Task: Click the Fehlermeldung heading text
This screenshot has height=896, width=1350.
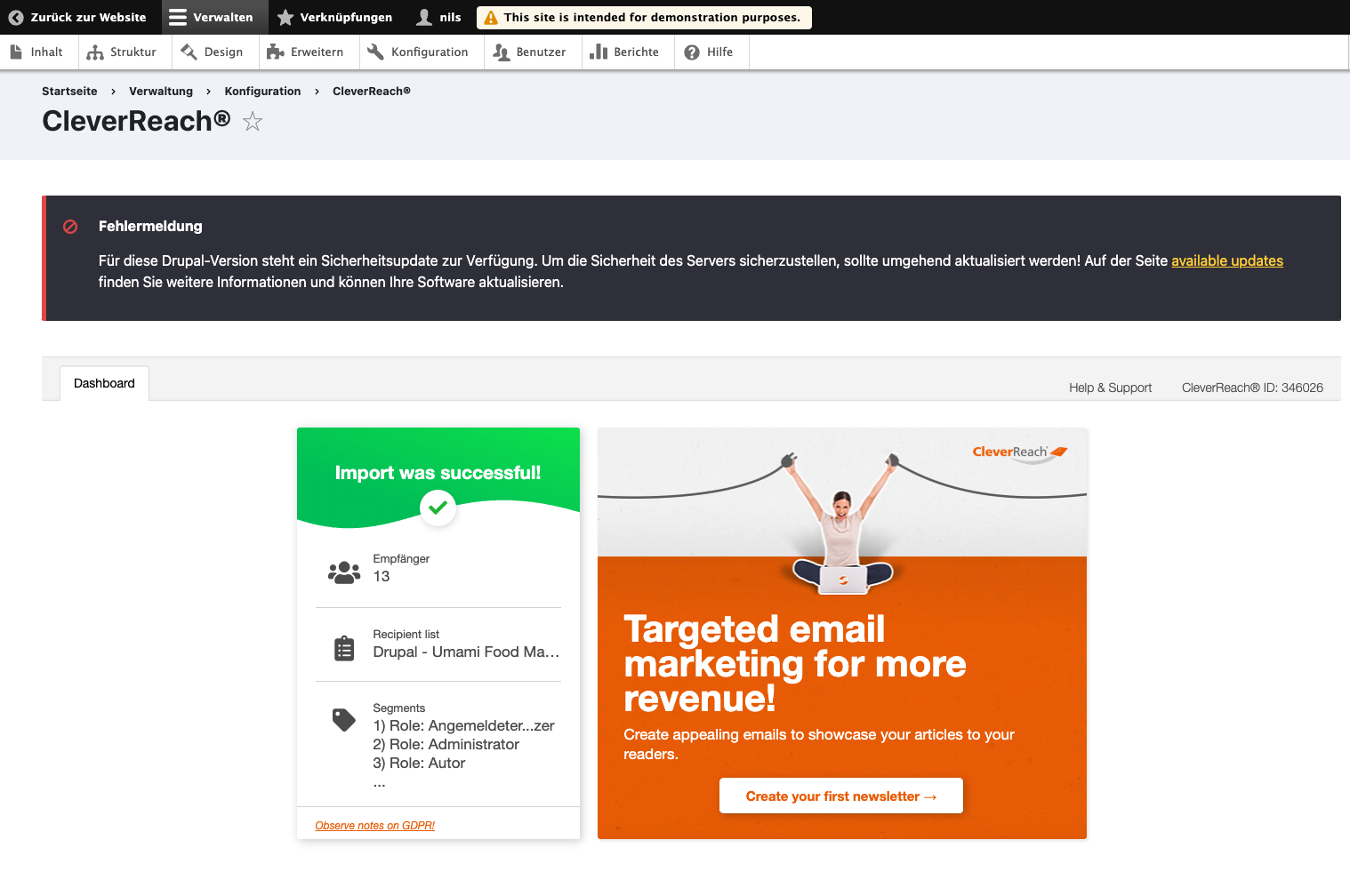Action: pos(150,226)
